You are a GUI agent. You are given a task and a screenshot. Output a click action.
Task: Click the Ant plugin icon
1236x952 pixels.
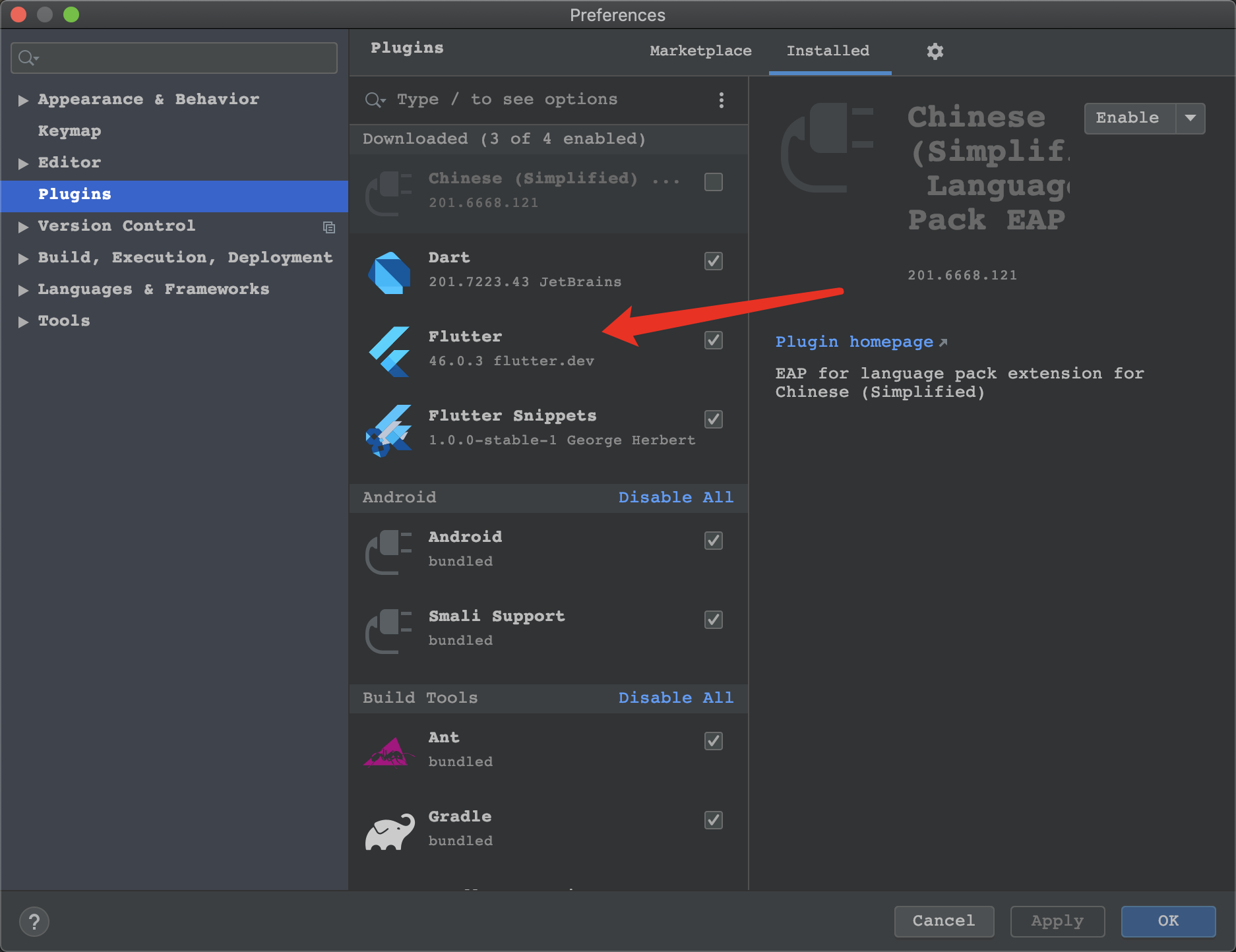pyautogui.click(x=389, y=752)
